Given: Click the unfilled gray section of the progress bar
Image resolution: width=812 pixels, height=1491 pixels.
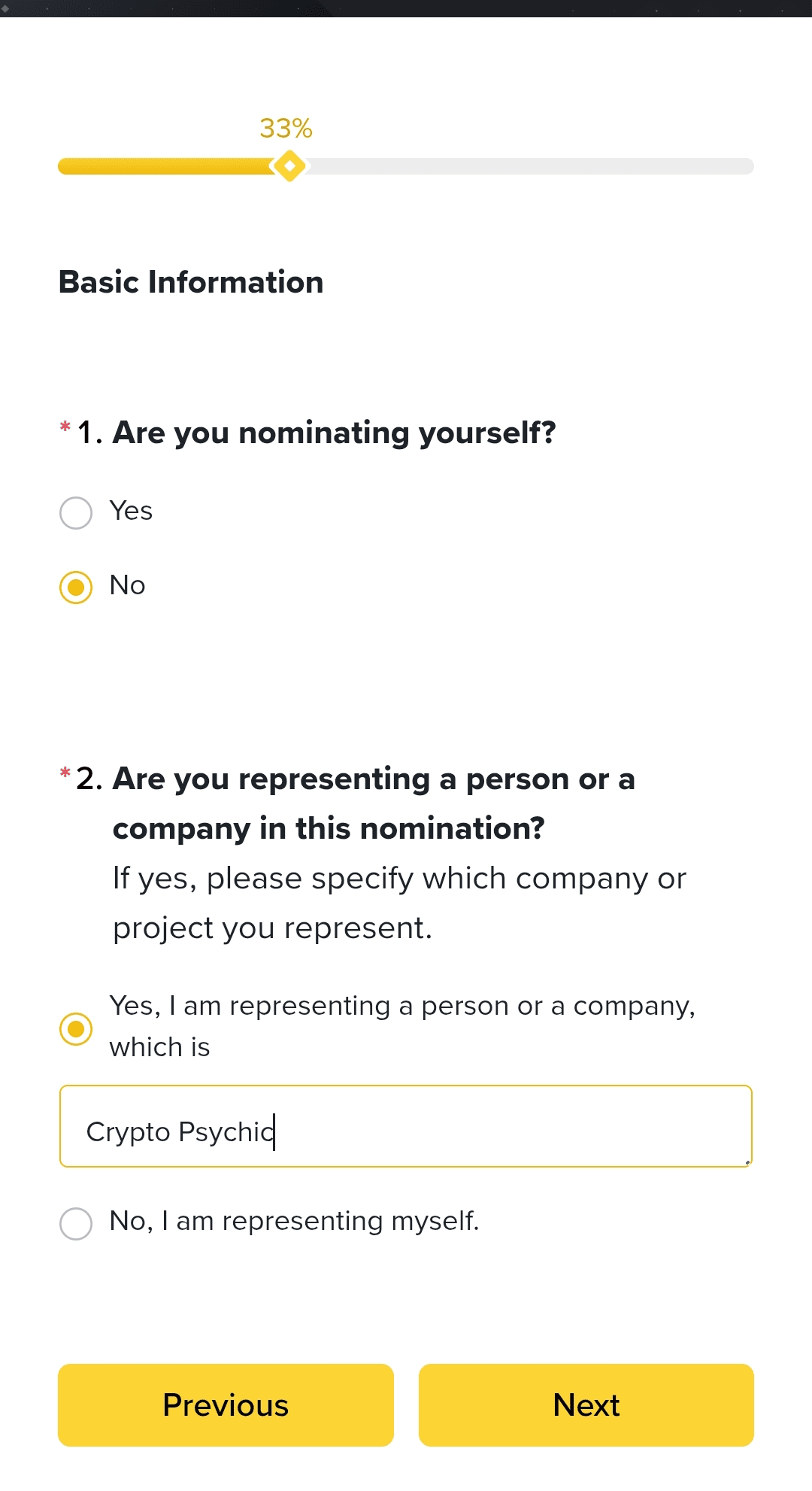Looking at the screenshot, I should coord(526,166).
